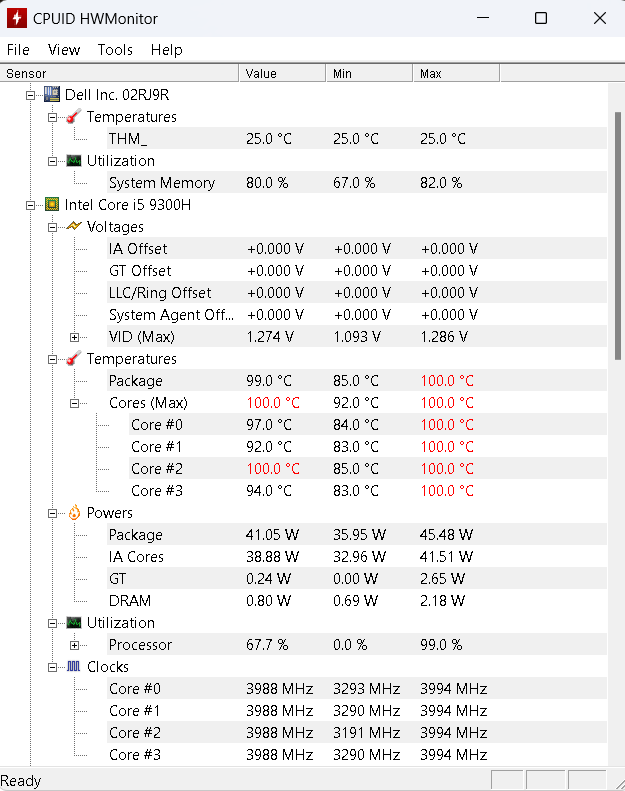Click the Max column header
Viewport: 625px width, 791px height.
coord(456,73)
